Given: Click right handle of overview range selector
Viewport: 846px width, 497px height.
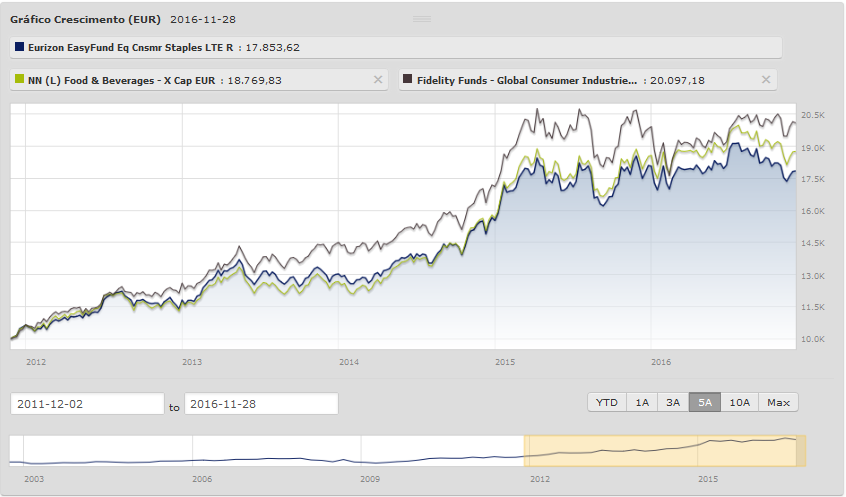Looking at the screenshot, I should pos(803,451).
